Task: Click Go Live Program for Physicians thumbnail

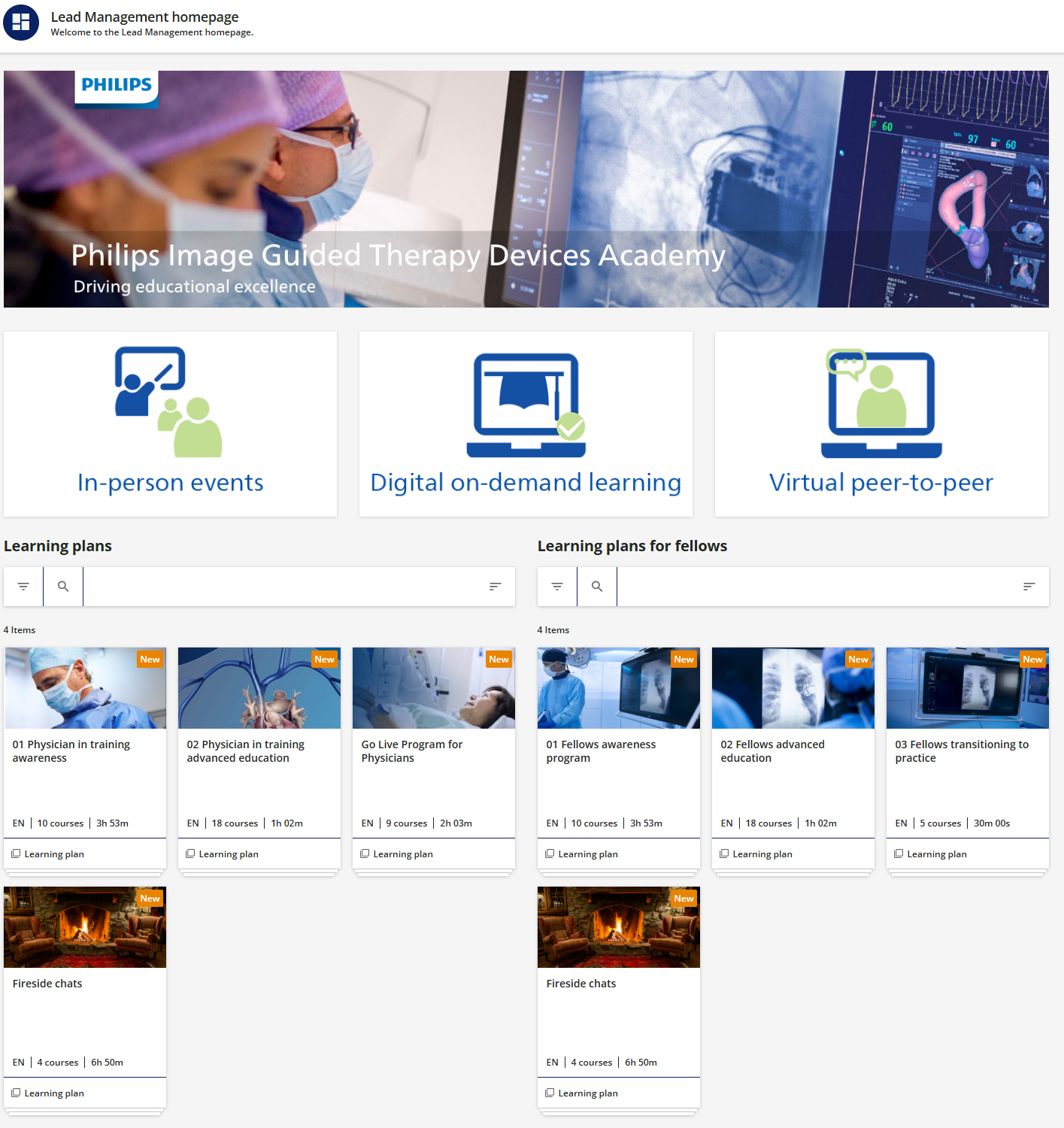Action: 434,688
